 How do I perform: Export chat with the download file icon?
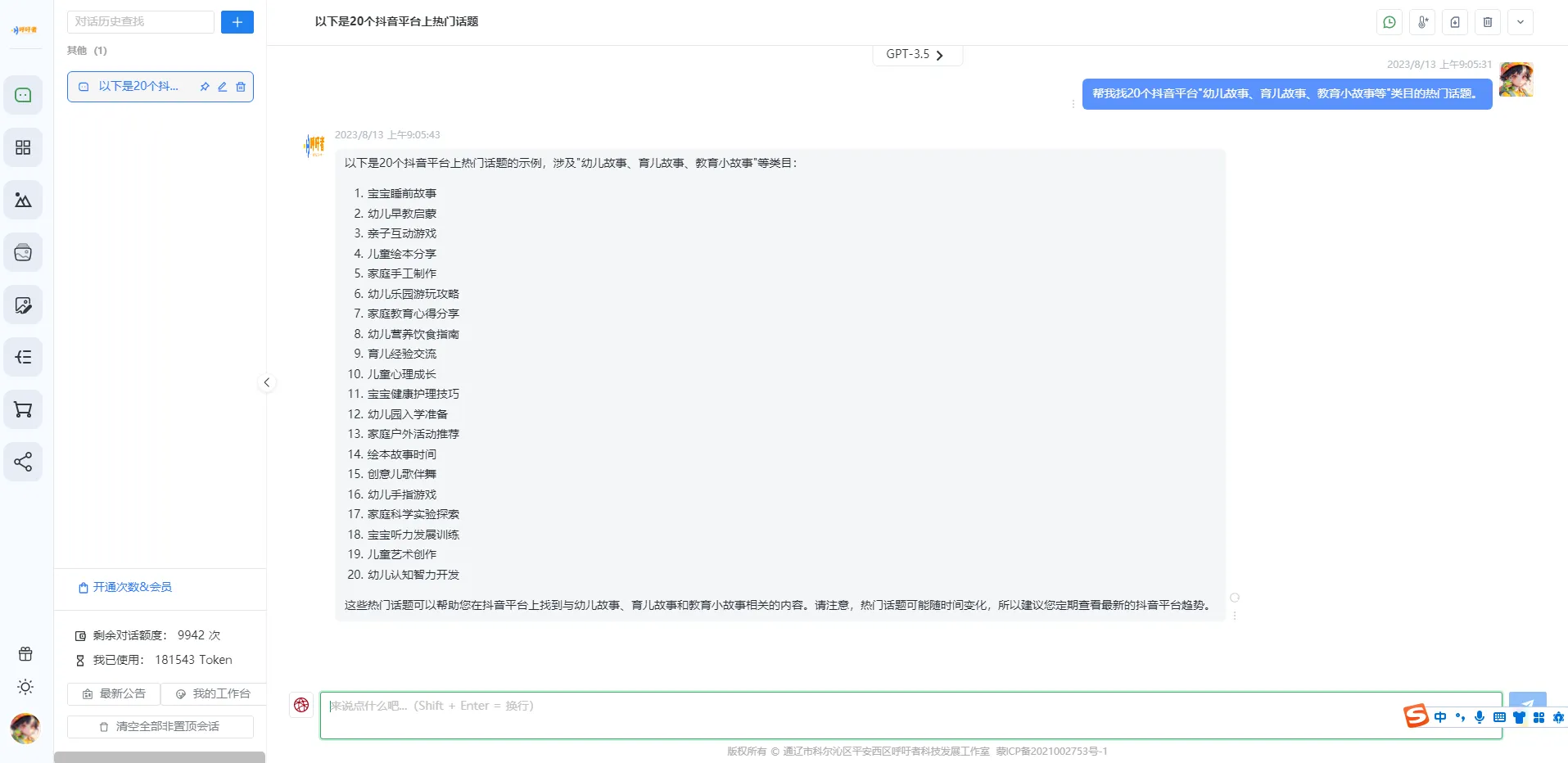1455,22
